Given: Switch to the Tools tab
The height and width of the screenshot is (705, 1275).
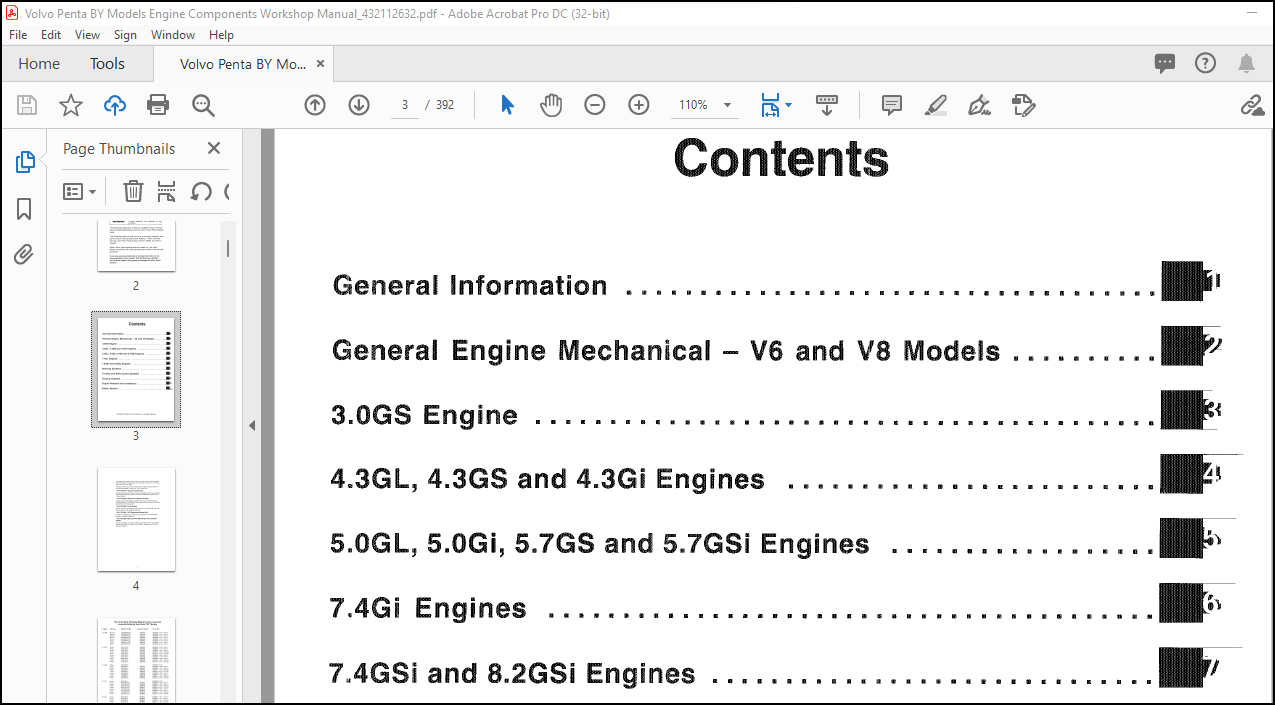Looking at the screenshot, I should coord(108,64).
